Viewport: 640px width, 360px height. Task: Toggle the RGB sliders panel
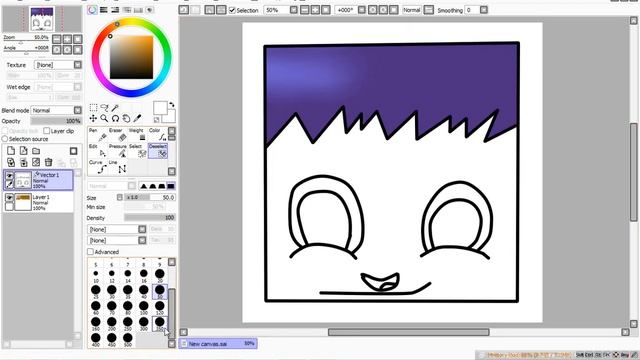pyautogui.click(x=104, y=10)
